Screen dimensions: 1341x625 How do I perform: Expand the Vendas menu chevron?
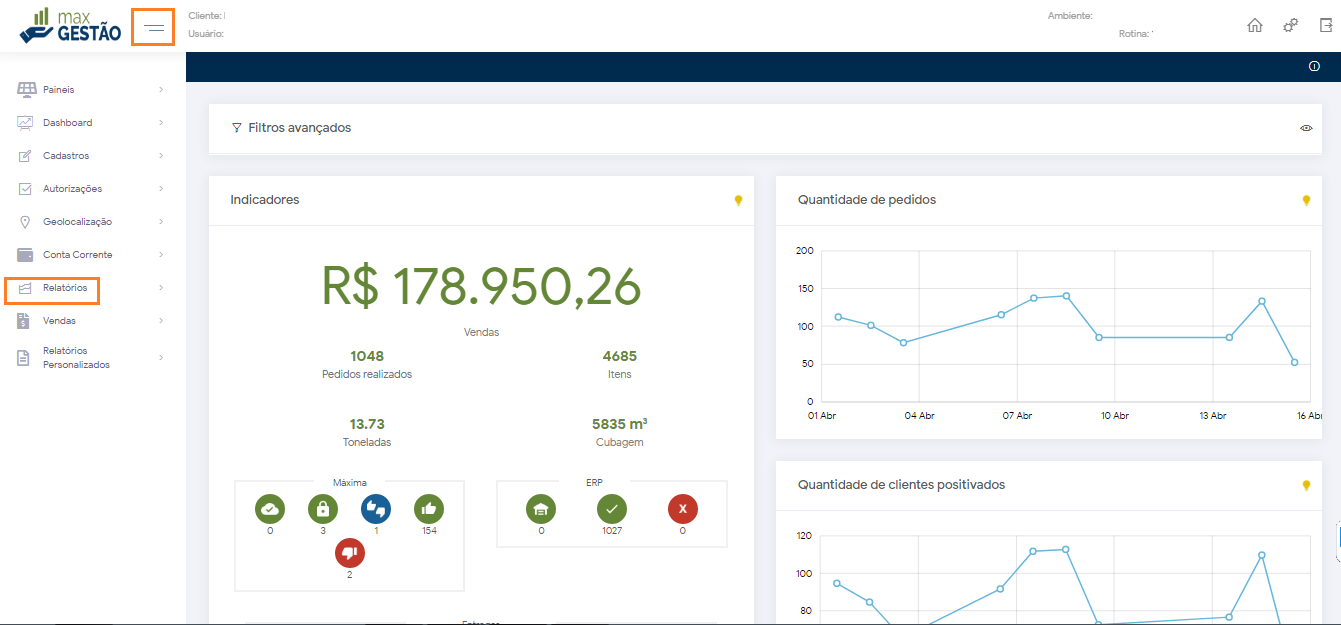pyautogui.click(x=161, y=321)
